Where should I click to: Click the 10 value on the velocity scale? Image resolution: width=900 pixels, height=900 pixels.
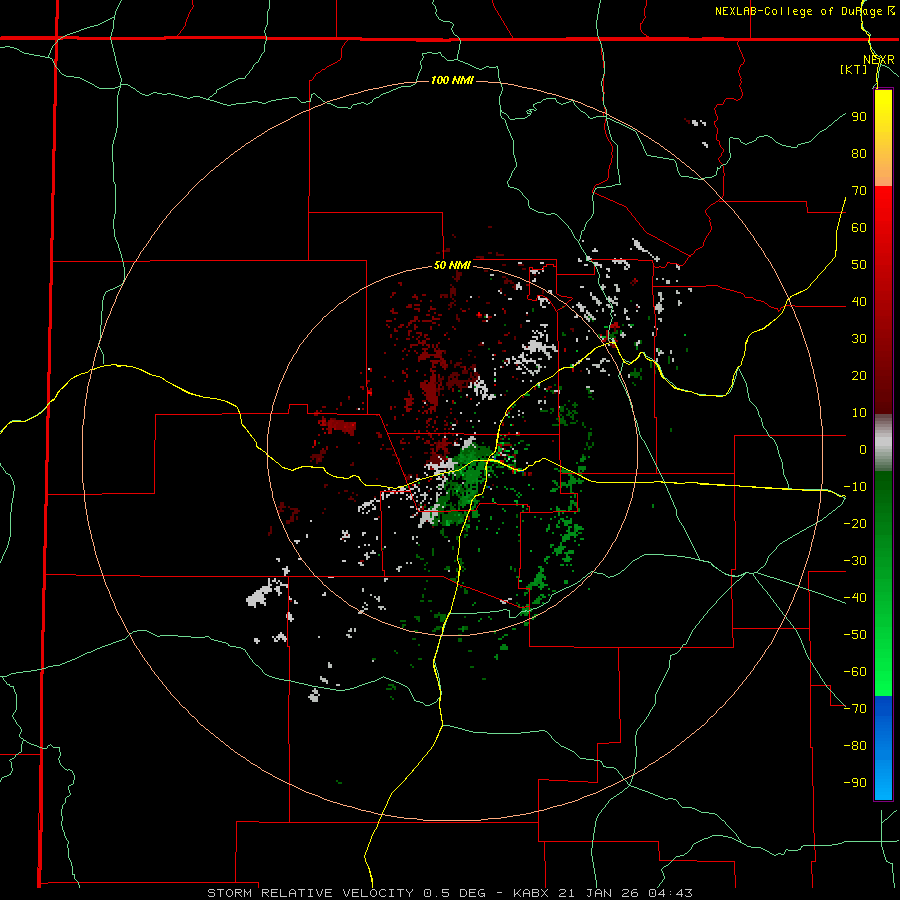tap(859, 413)
